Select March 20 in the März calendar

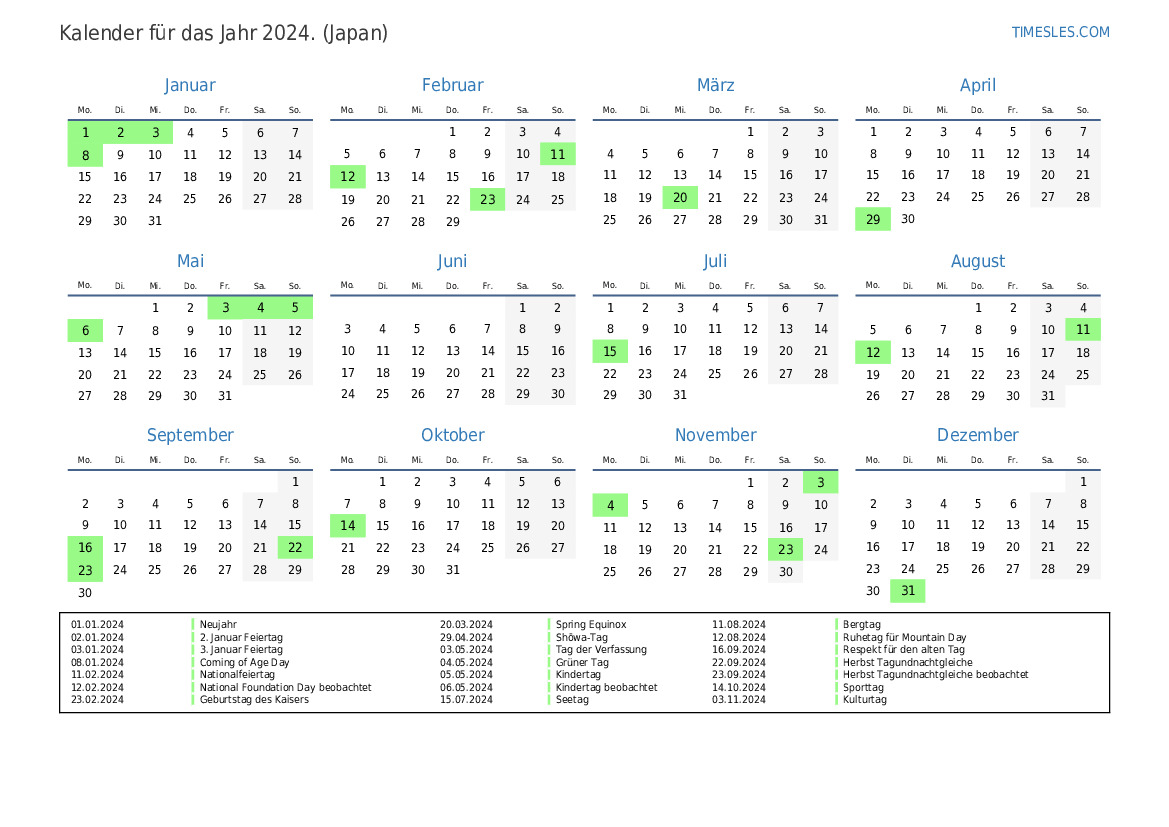(x=680, y=199)
